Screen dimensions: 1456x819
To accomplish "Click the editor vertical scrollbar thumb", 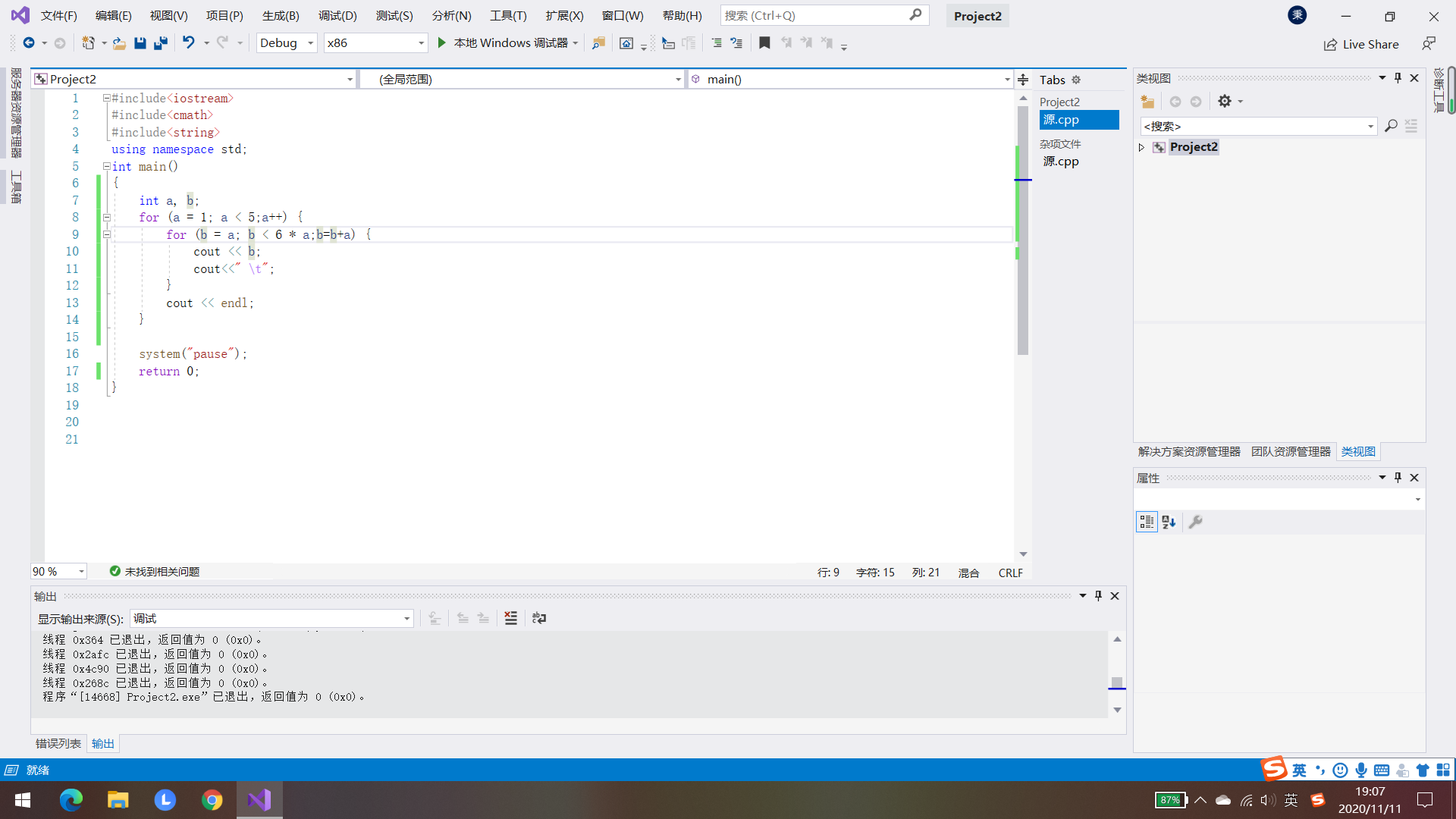I will point(1023,231).
